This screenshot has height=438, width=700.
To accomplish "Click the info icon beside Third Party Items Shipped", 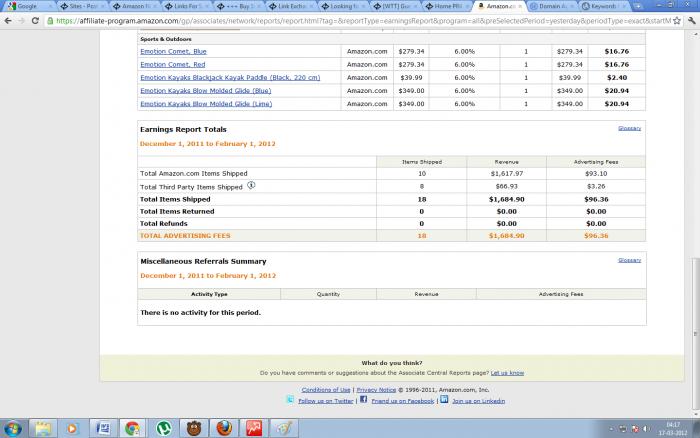I will (x=251, y=185).
